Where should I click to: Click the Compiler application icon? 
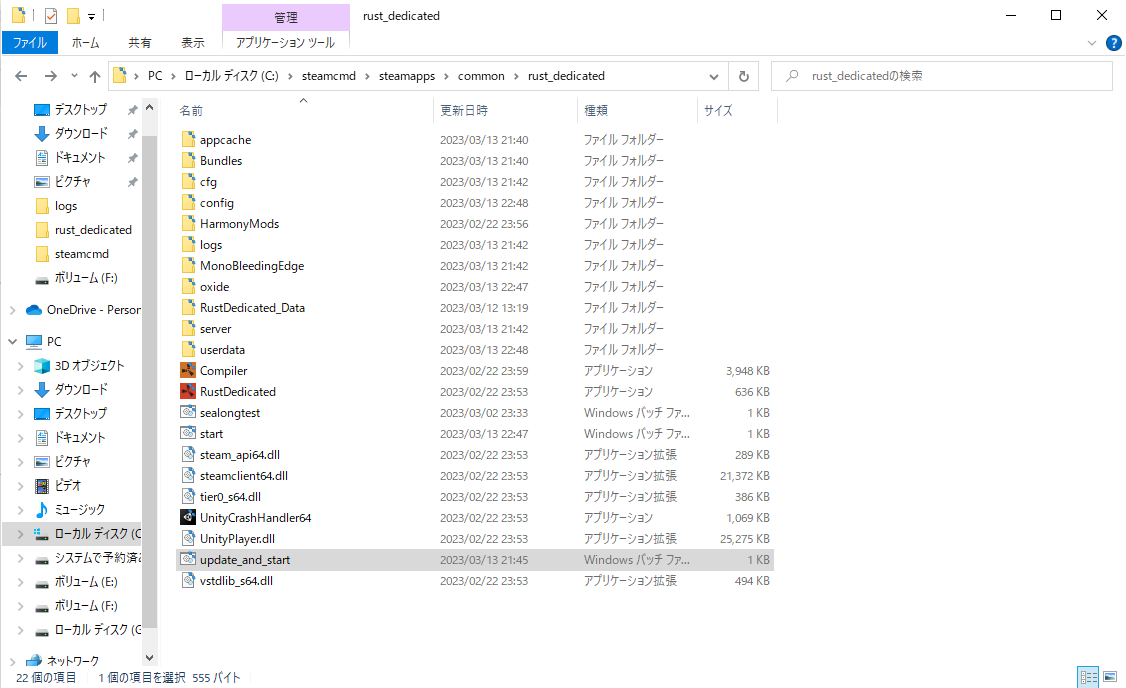coord(188,371)
